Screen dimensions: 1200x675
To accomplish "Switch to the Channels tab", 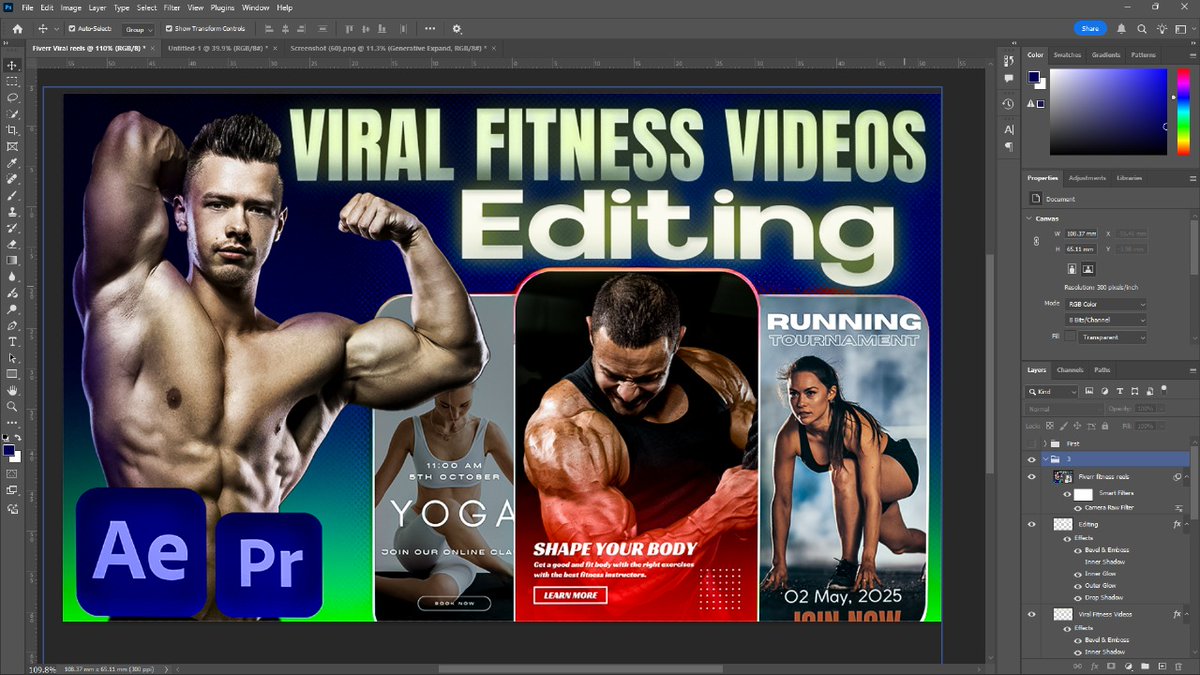I will coord(1069,370).
